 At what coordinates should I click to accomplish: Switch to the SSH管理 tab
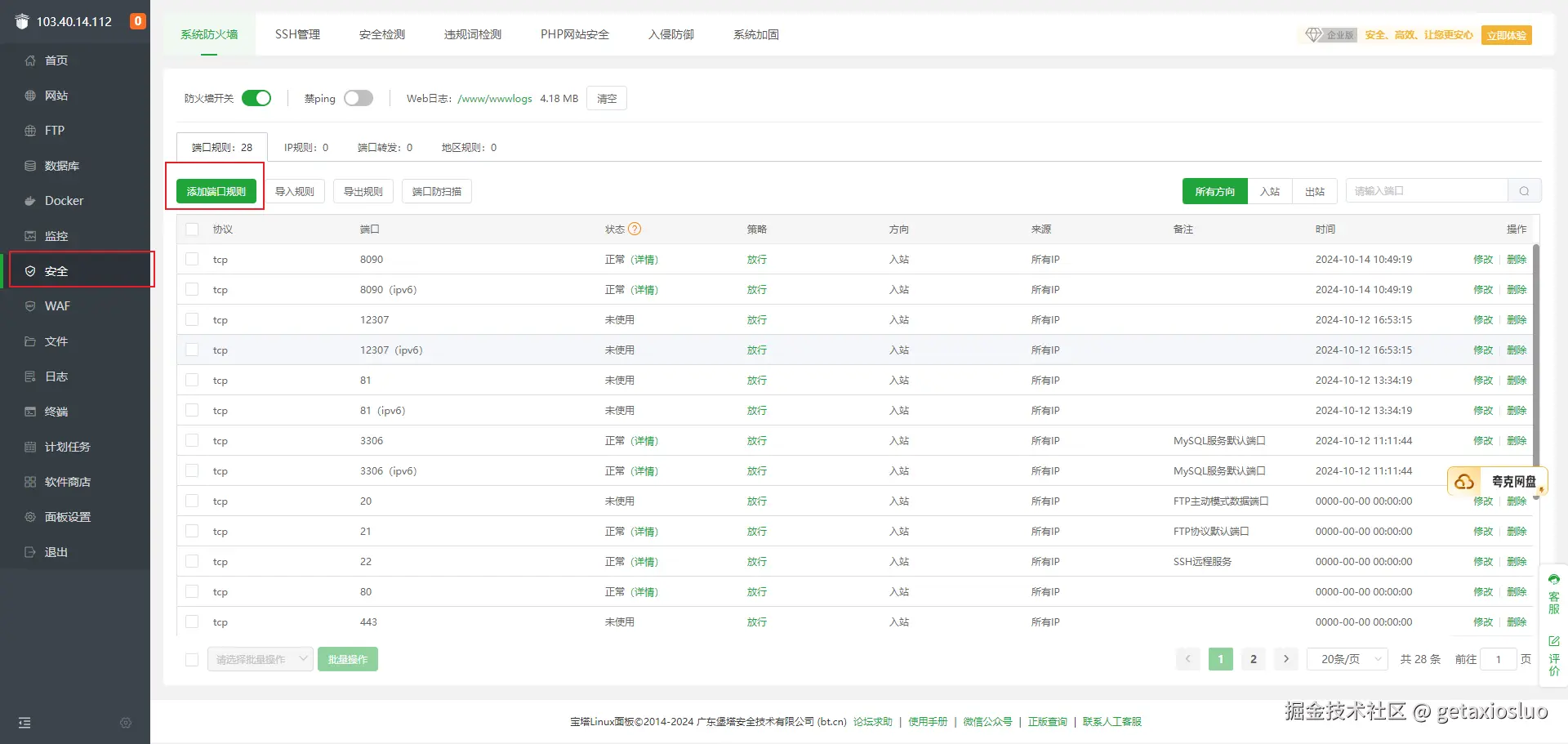297,34
